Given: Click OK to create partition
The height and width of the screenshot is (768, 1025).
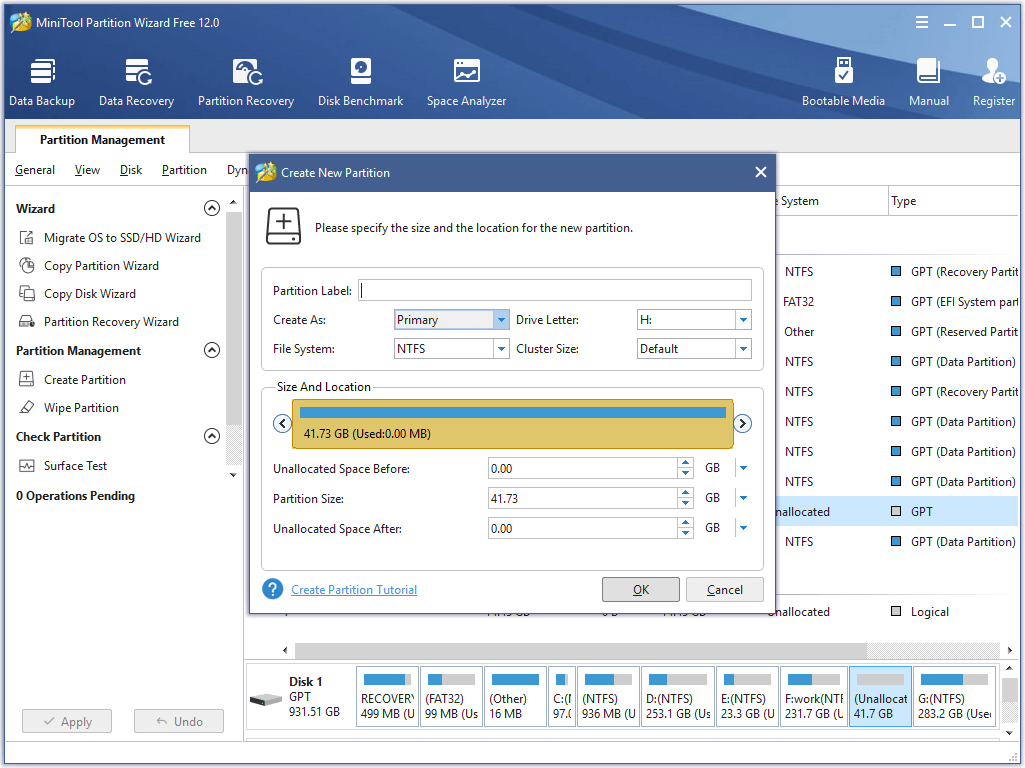Looking at the screenshot, I should click(x=641, y=590).
